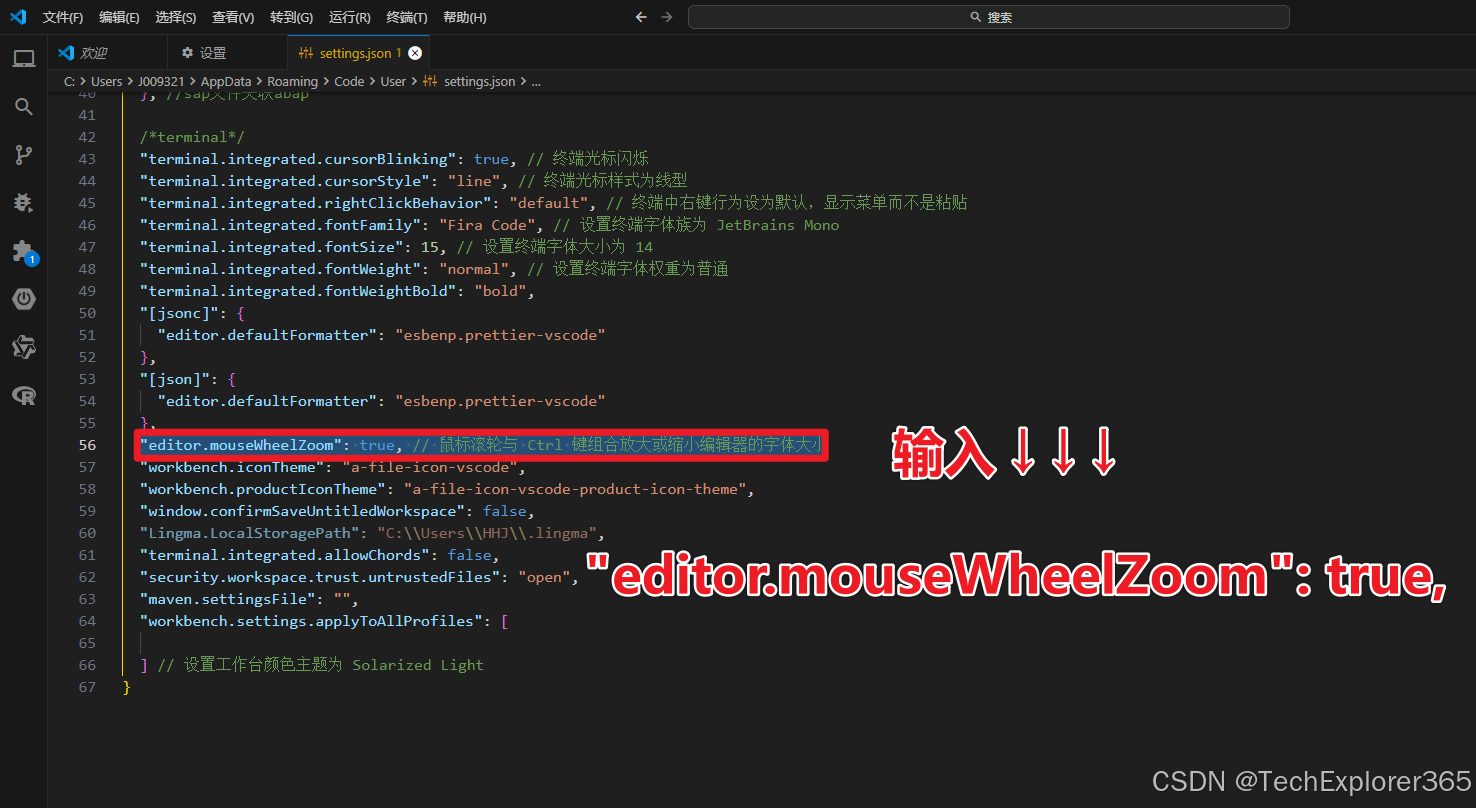Click the Code breadcrumb segment
The width and height of the screenshot is (1476, 808).
tap(349, 82)
